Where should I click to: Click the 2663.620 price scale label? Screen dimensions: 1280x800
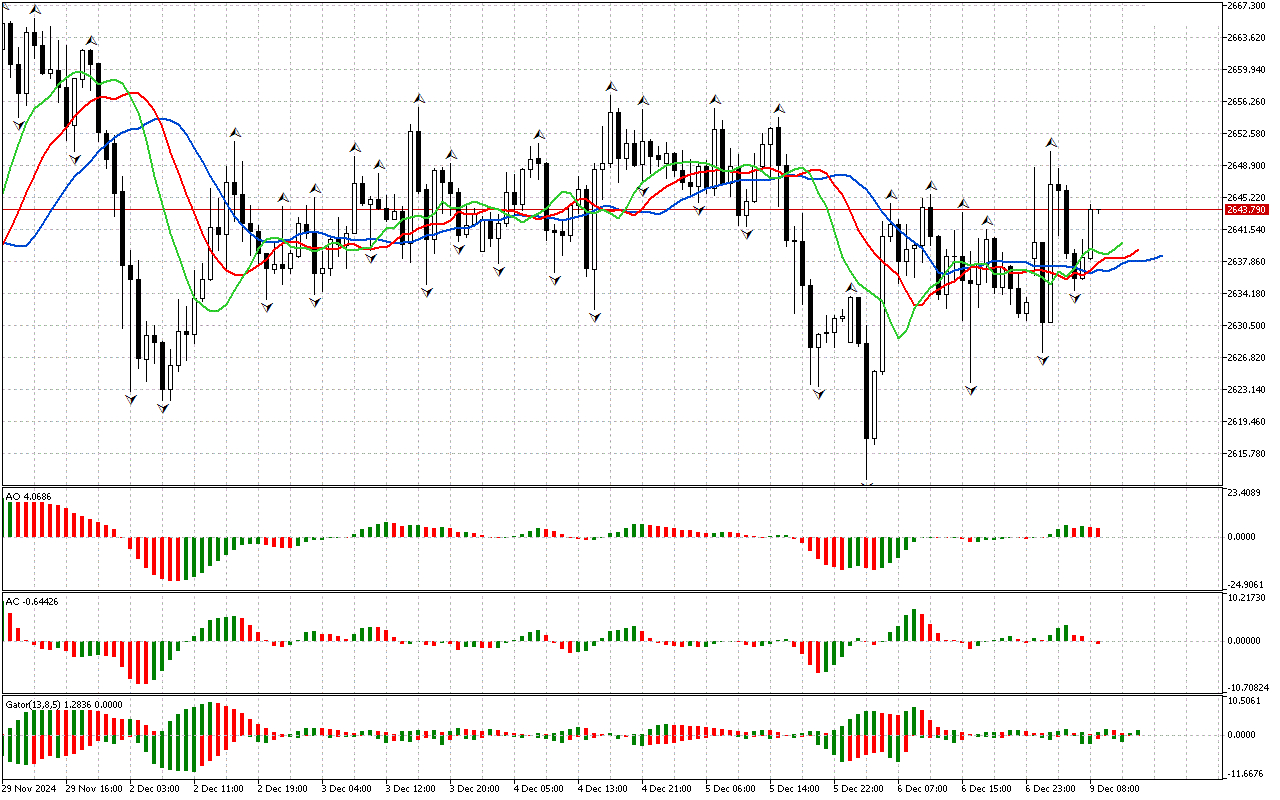pyautogui.click(x=1246, y=37)
